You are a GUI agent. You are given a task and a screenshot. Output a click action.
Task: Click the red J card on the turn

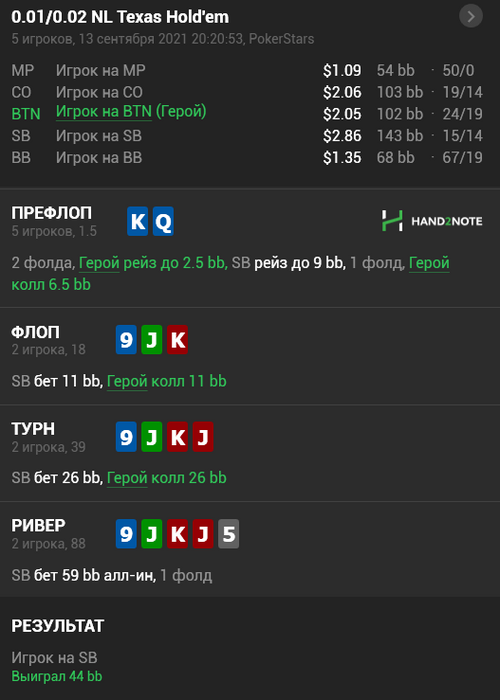203,437
